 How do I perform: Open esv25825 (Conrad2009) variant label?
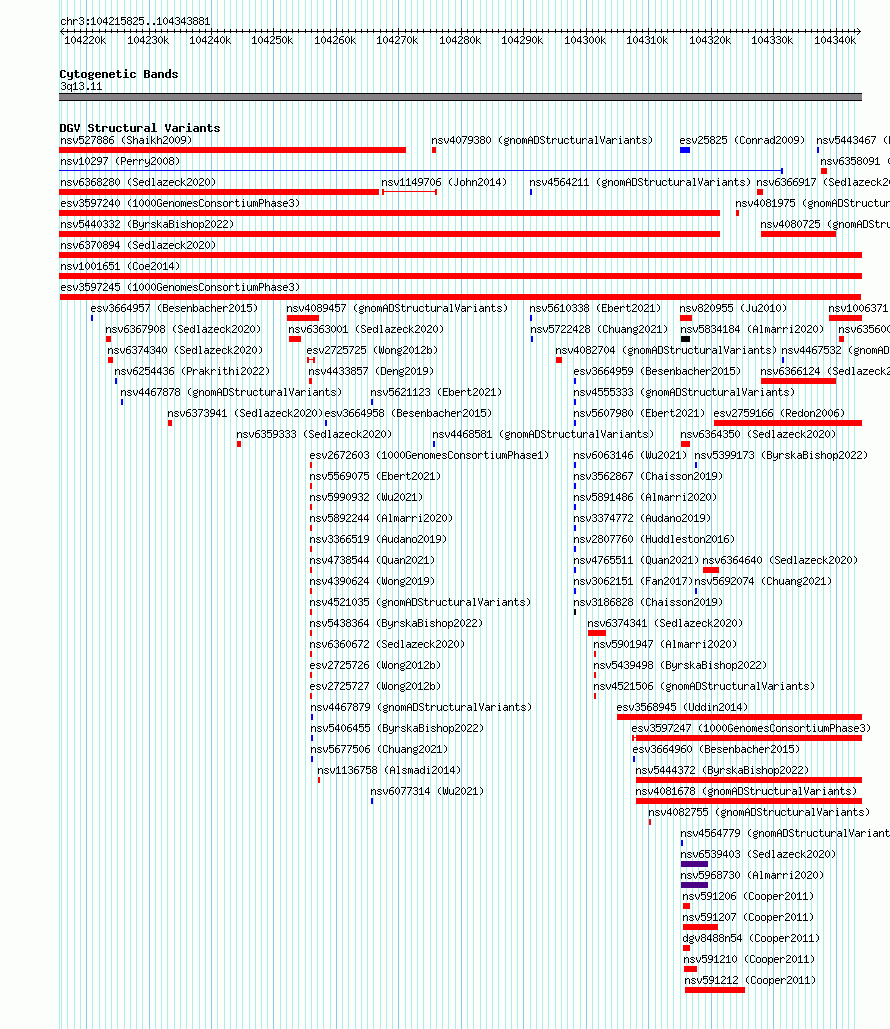(742, 140)
